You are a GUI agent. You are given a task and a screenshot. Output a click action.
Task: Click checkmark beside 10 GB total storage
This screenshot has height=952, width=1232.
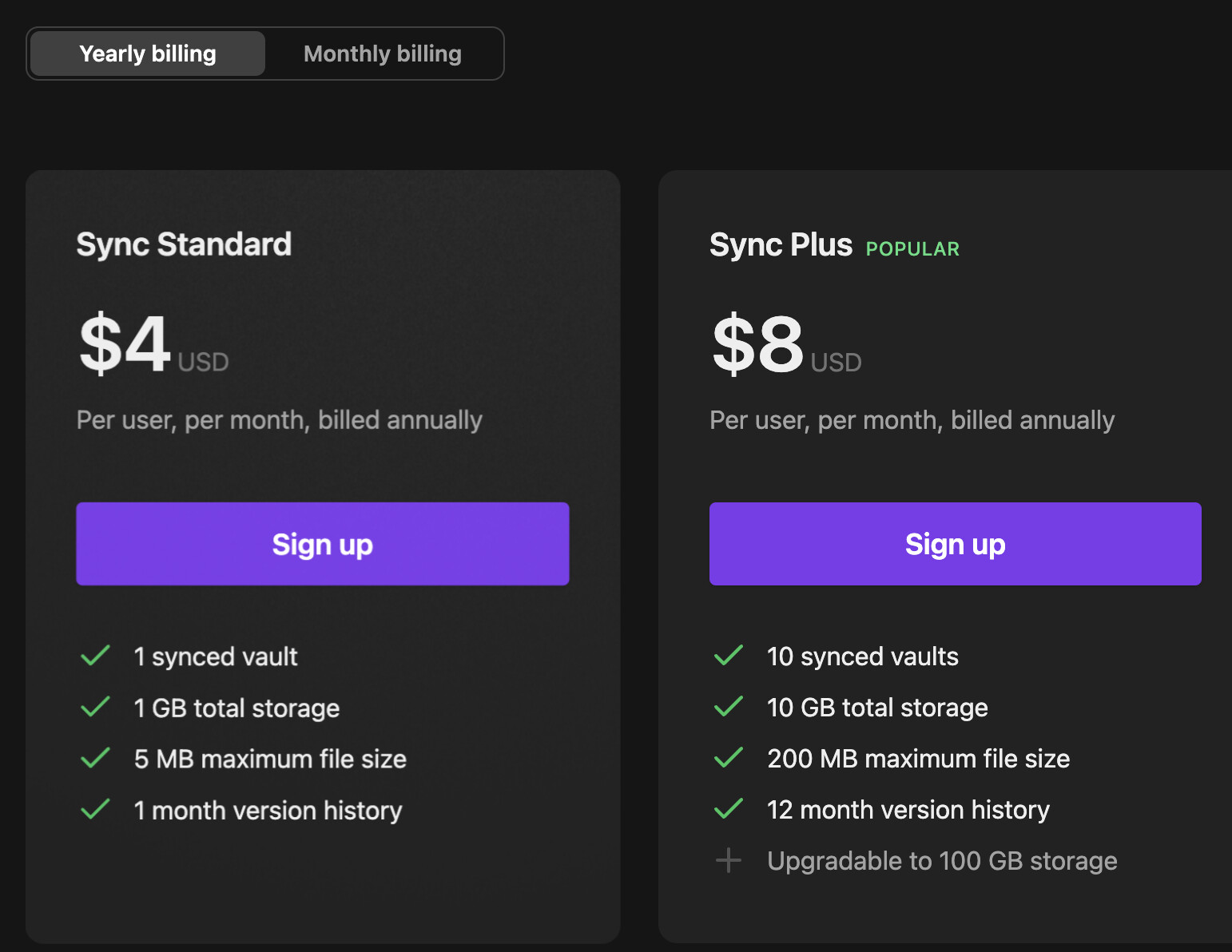coord(729,707)
